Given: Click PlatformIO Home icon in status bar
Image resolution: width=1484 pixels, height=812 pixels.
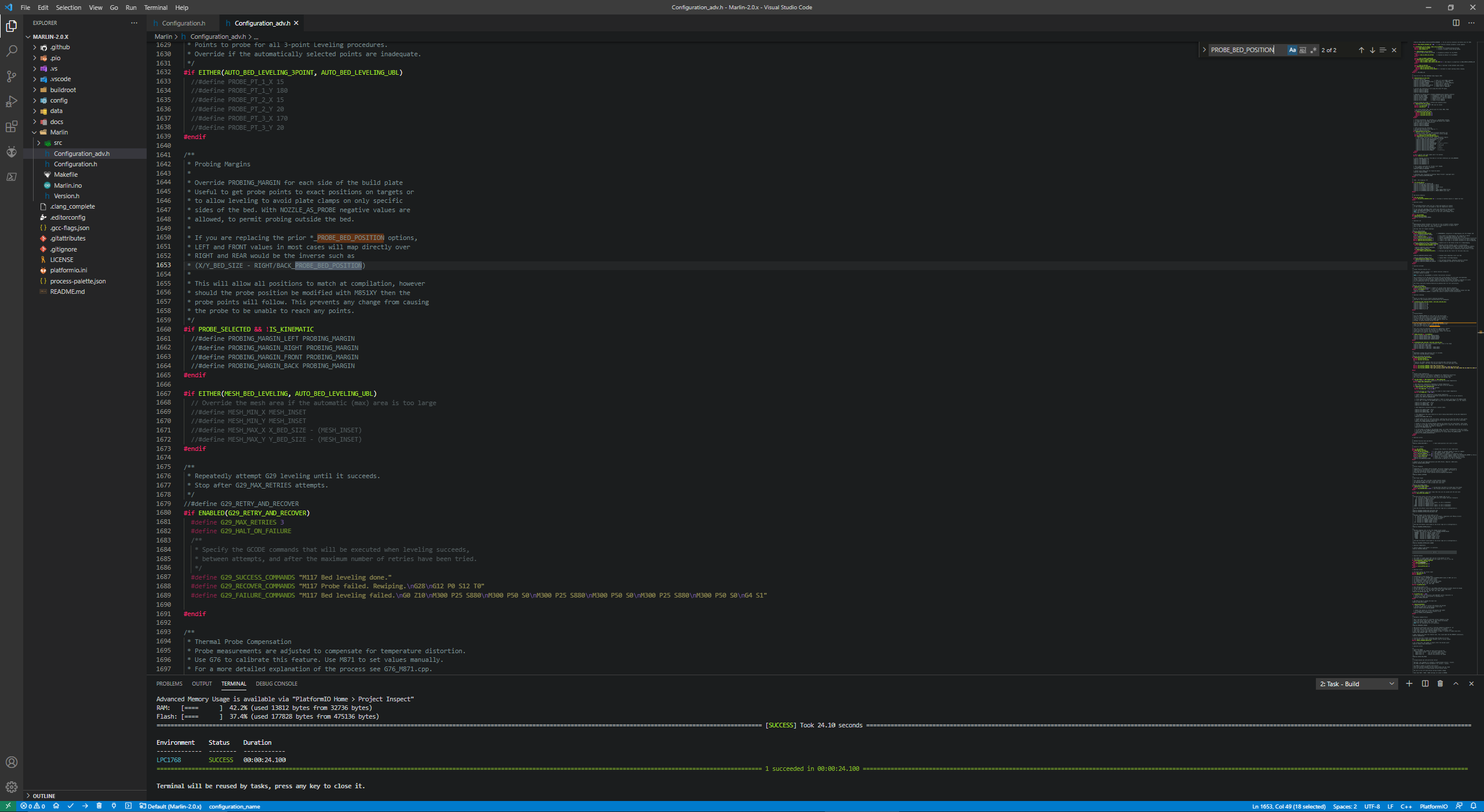Looking at the screenshot, I should 56,806.
